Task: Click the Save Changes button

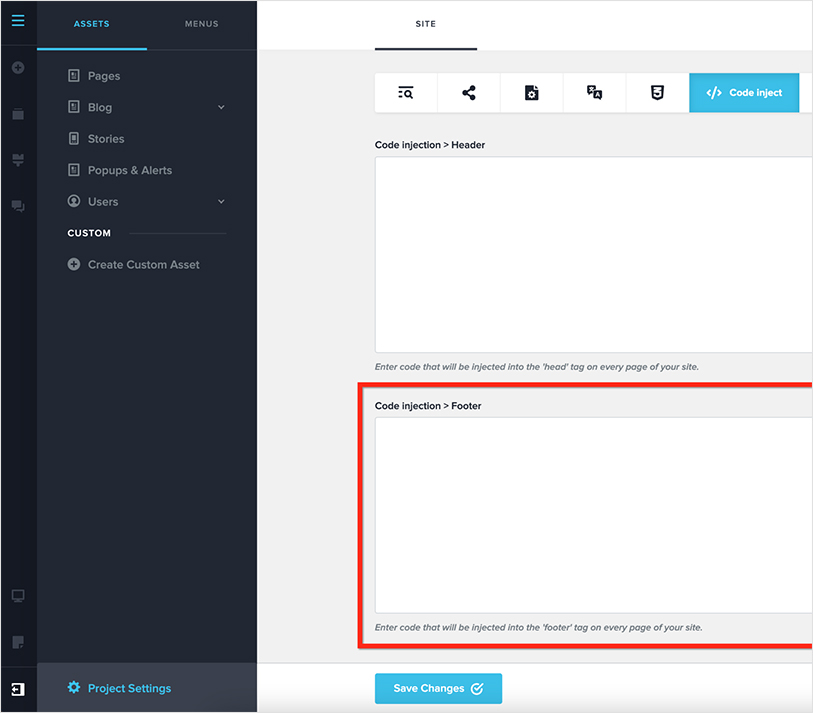Action: click(x=438, y=688)
